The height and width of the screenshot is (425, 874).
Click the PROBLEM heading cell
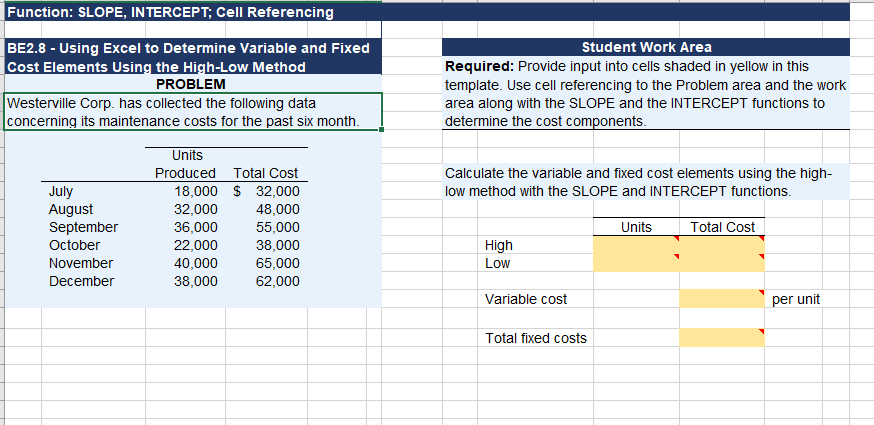pyautogui.click(x=191, y=84)
